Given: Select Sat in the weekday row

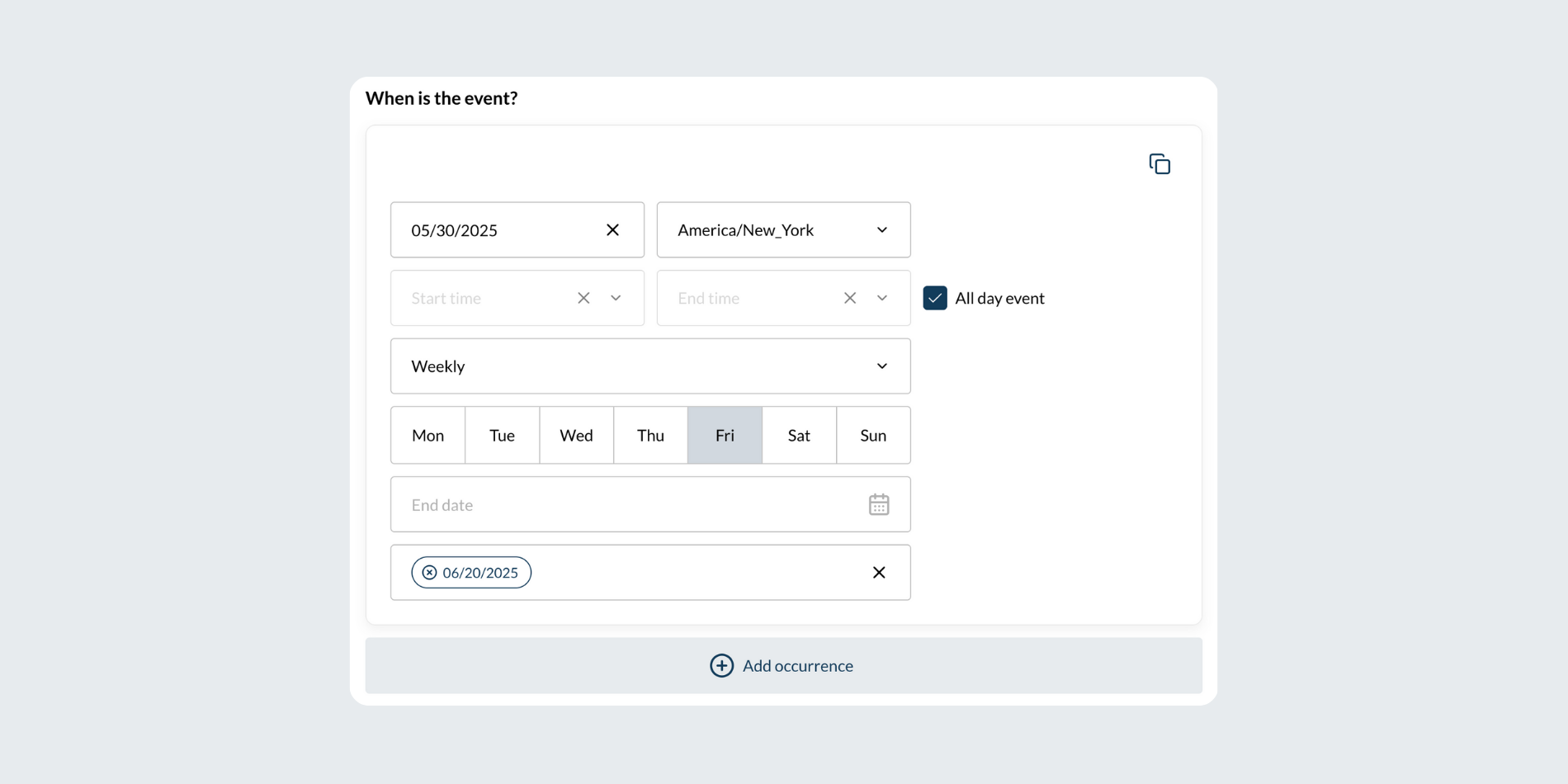Looking at the screenshot, I should pyautogui.click(x=799, y=435).
